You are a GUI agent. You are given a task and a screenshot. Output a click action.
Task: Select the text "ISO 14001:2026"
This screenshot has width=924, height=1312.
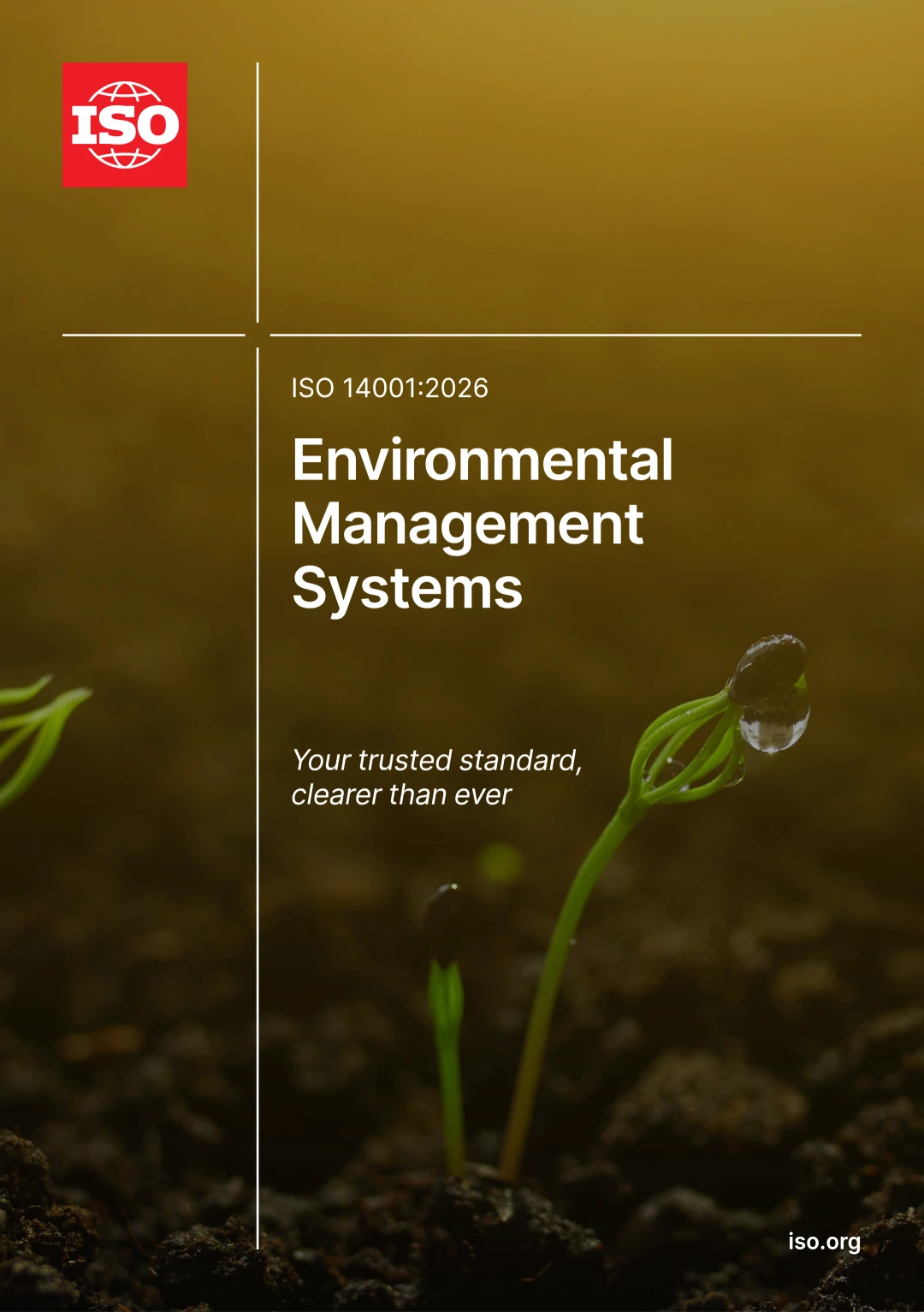click(390, 388)
